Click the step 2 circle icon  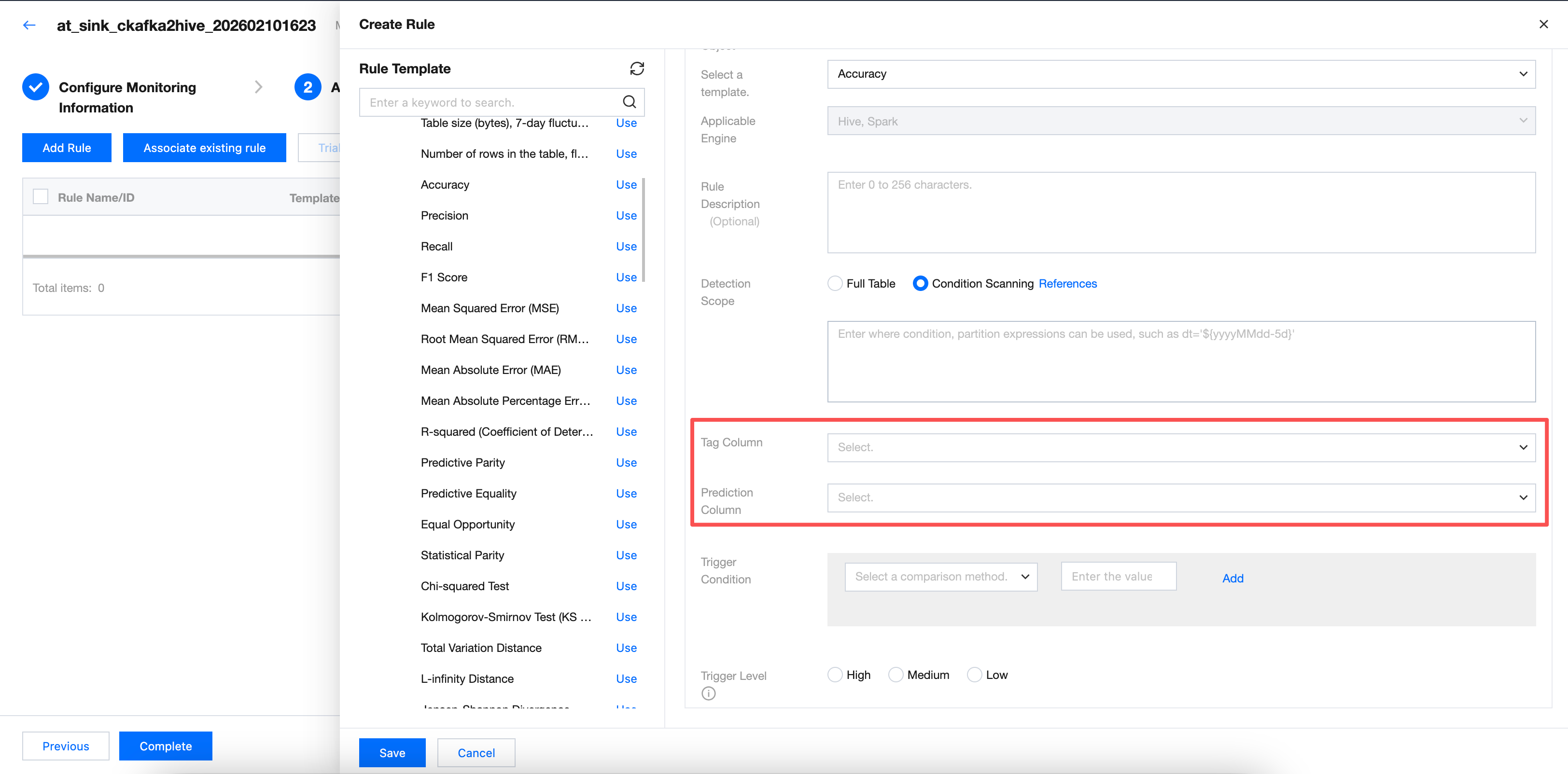pos(308,88)
